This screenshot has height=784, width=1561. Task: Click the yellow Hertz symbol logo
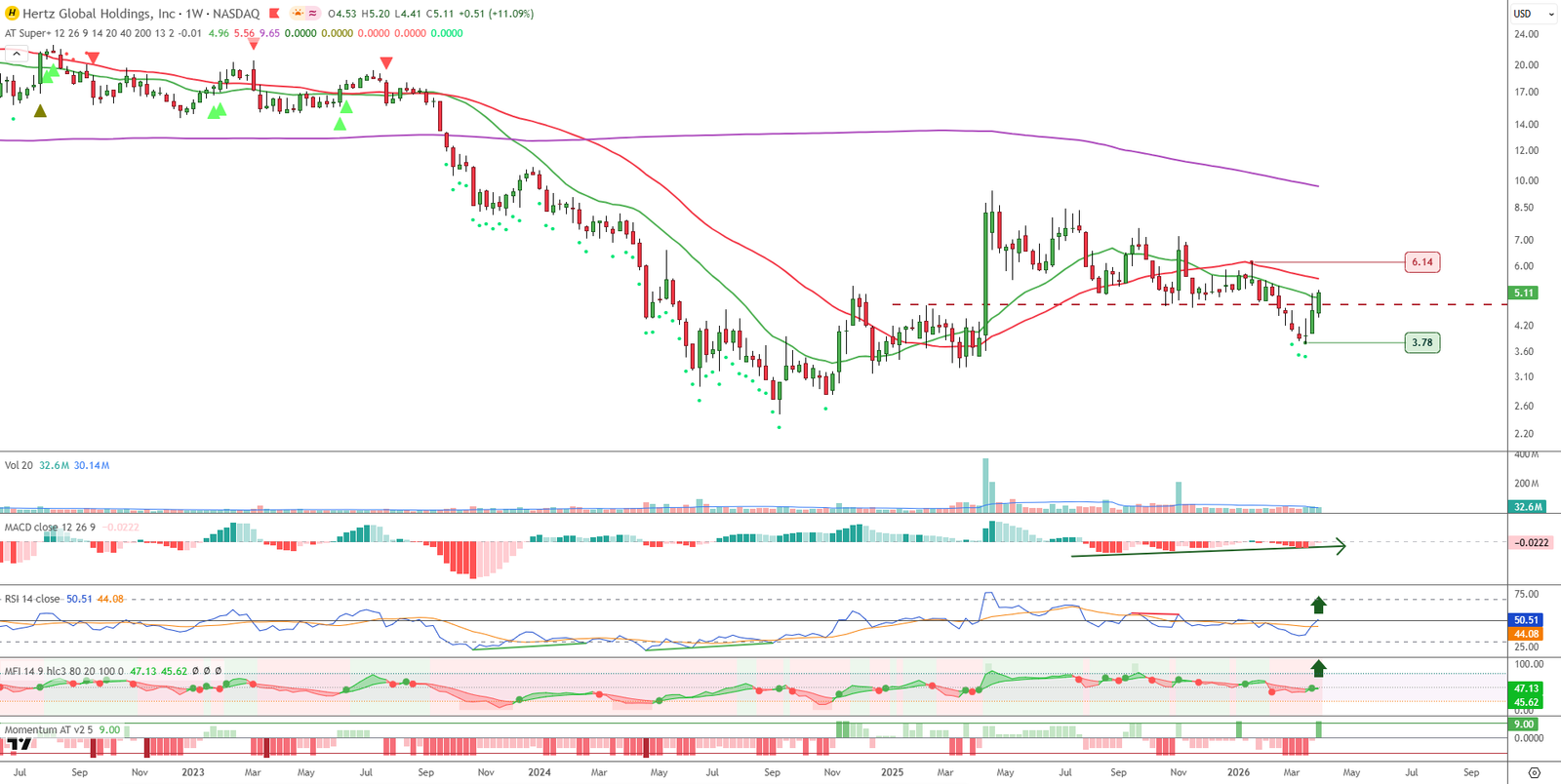(x=13, y=14)
